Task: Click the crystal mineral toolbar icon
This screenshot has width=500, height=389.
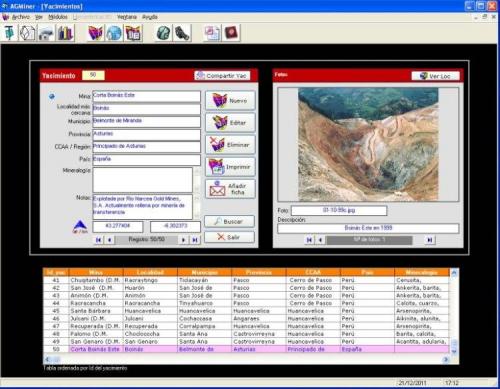Action: 27,33
